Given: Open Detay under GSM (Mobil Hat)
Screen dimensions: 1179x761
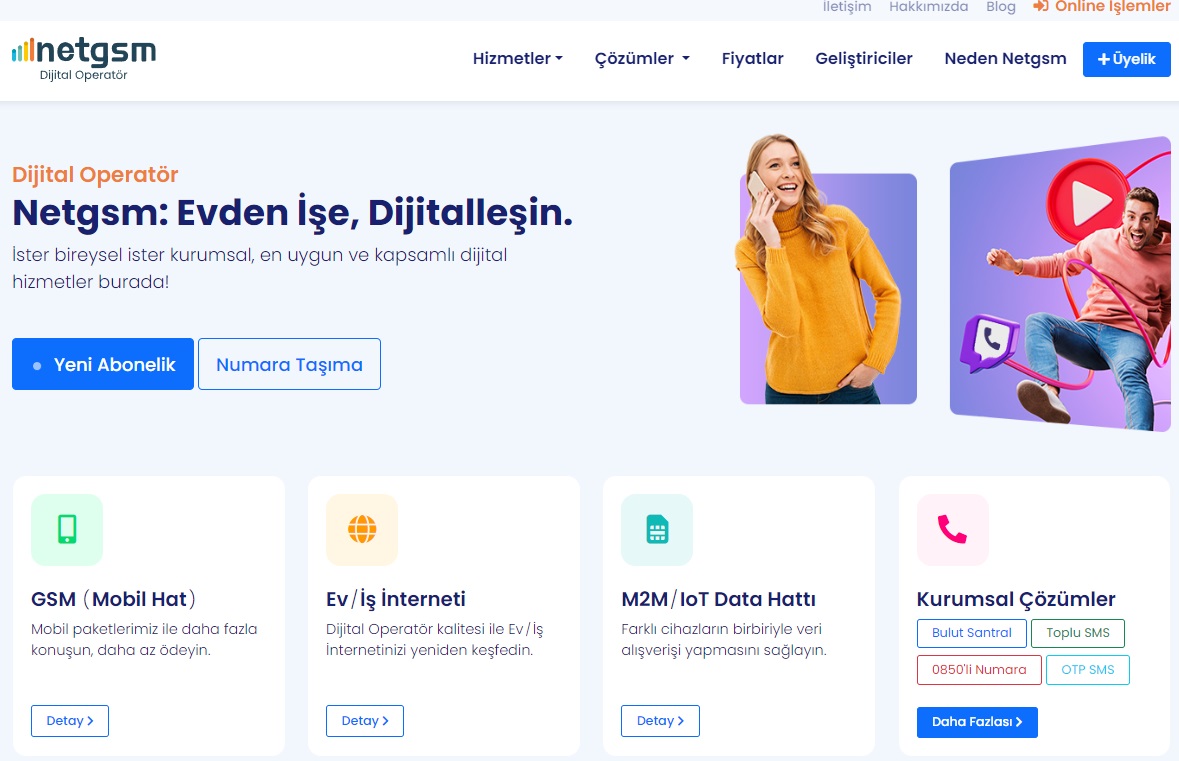Looking at the screenshot, I should (70, 720).
